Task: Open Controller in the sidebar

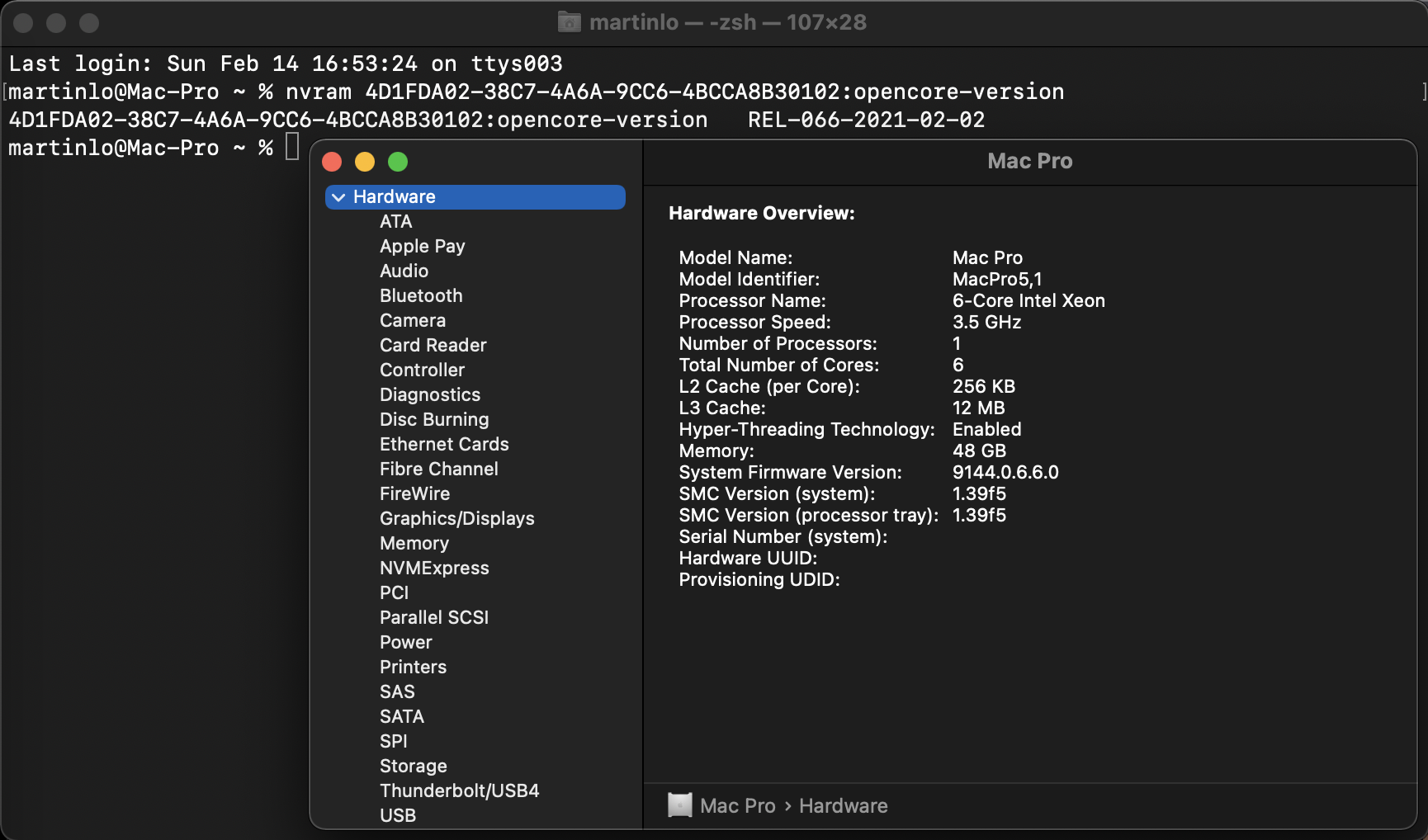Action: (x=422, y=370)
